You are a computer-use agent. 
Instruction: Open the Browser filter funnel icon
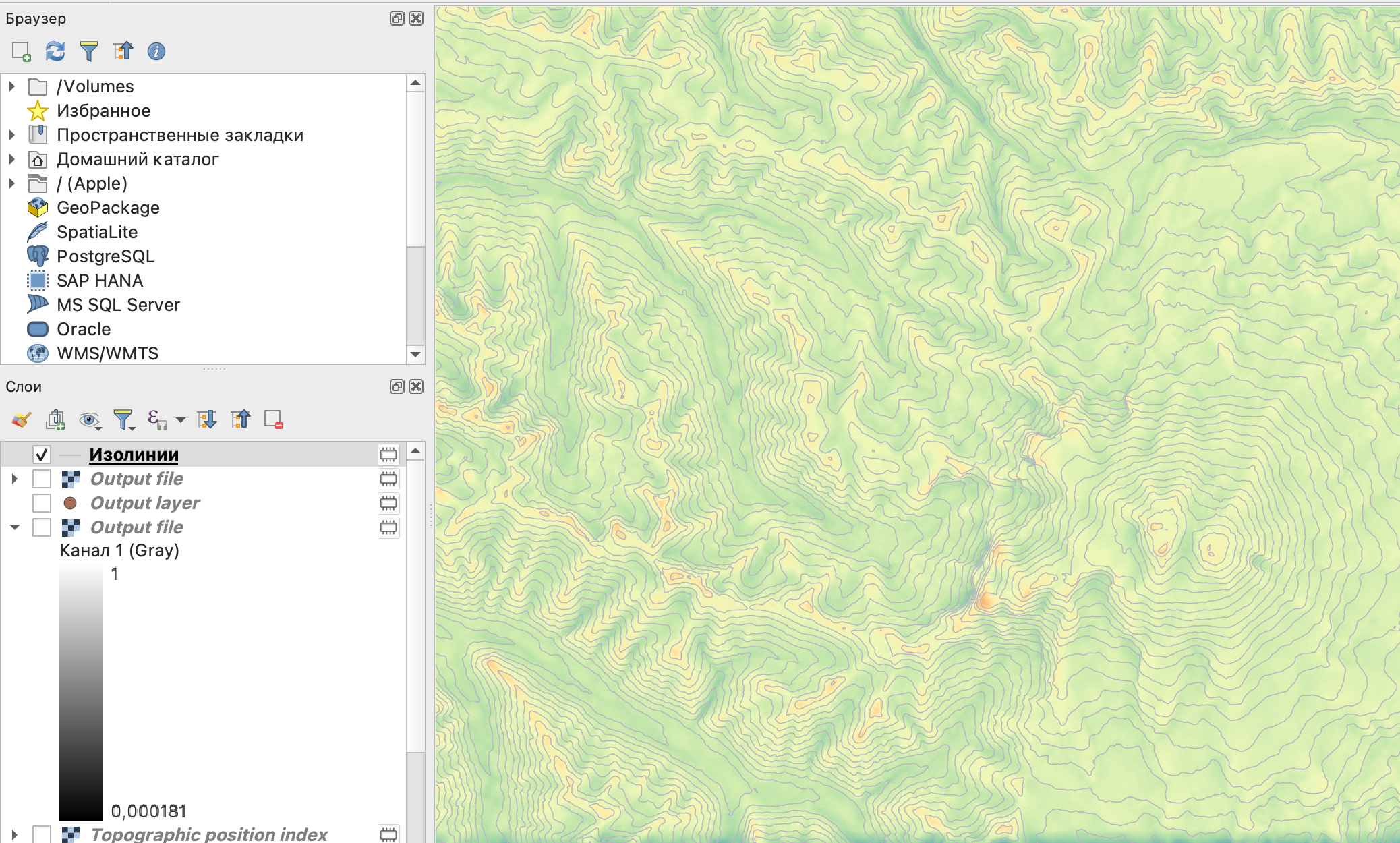tap(89, 51)
